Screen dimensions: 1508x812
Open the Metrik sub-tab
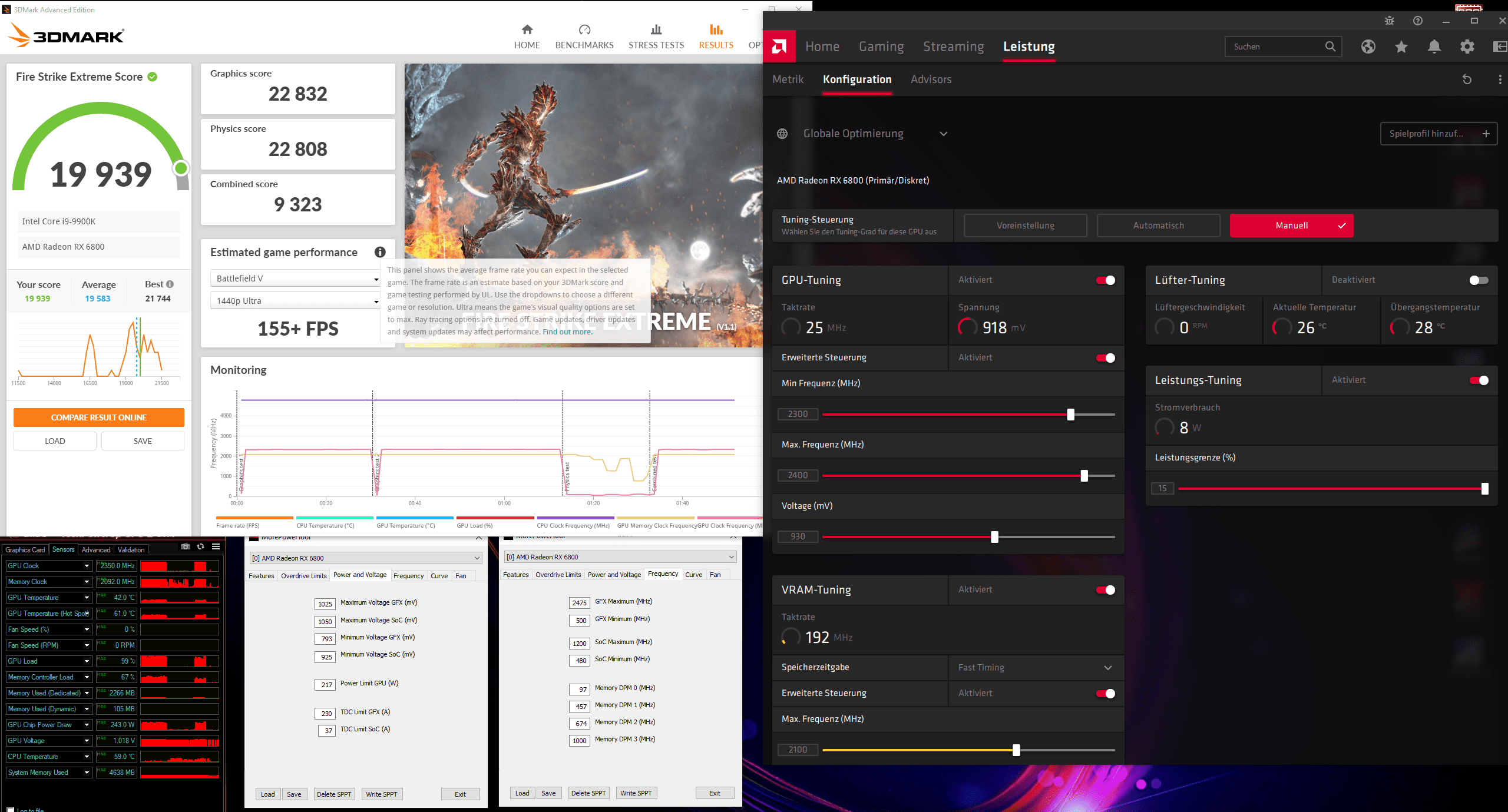pyautogui.click(x=788, y=79)
